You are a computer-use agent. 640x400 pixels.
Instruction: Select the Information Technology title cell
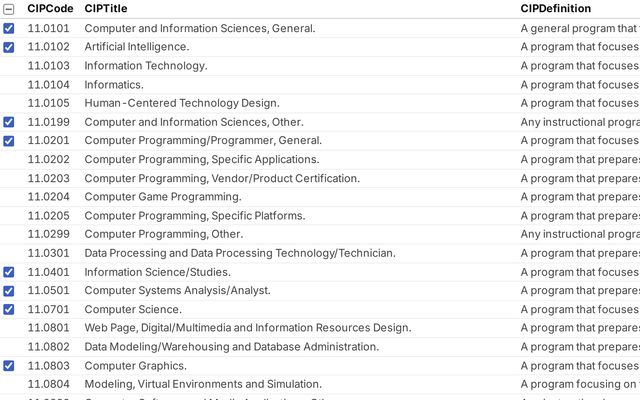(x=146, y=66)
